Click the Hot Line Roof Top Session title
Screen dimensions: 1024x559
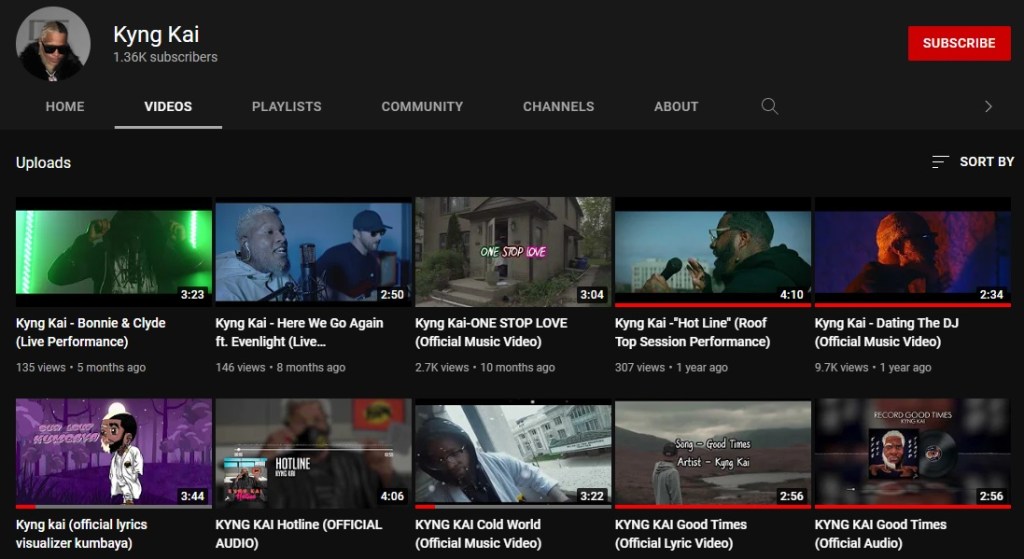(x=692, y=332)
